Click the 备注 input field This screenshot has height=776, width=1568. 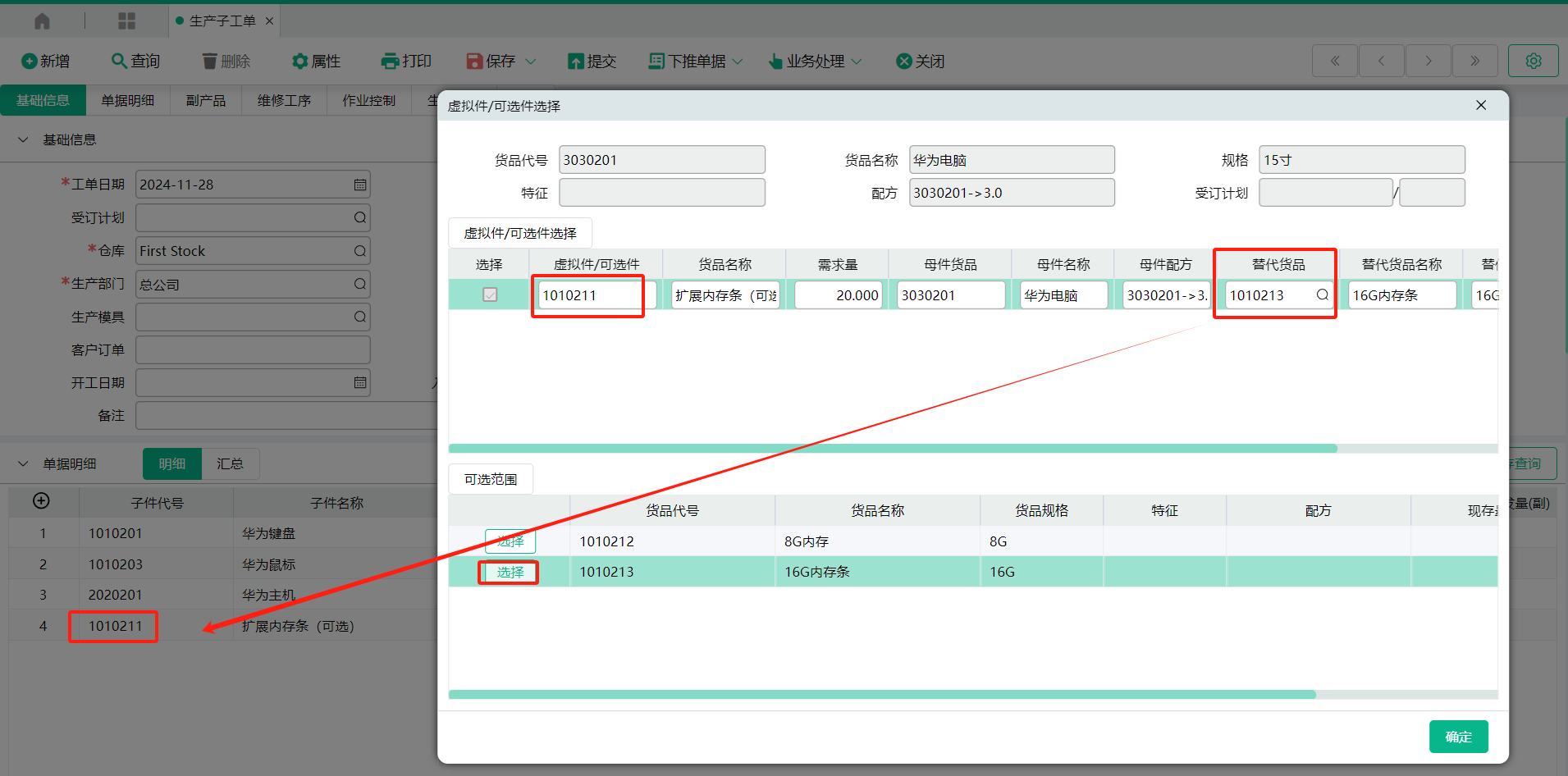click(x=286, y=415)
